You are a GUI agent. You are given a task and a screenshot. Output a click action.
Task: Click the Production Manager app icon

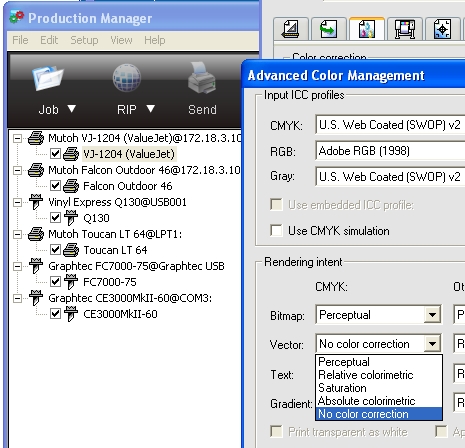pos(17,17)
